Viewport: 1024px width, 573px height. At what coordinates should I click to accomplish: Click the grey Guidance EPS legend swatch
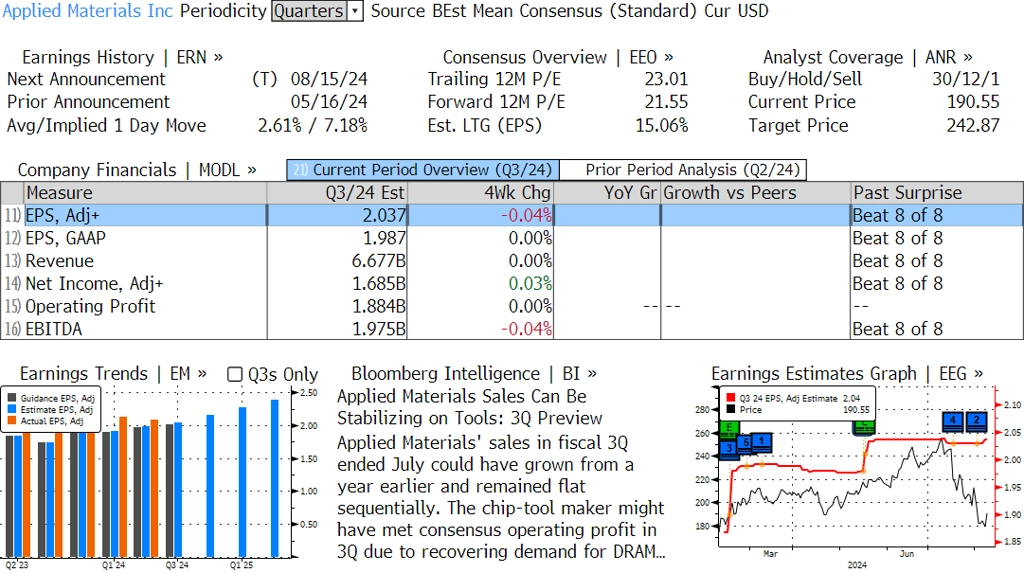tap(12, 398)
